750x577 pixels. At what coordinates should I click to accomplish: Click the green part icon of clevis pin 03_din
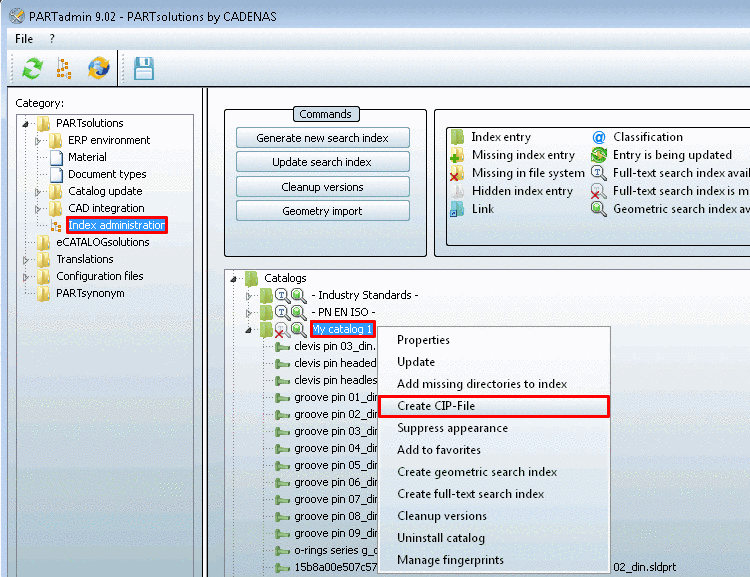tap(283, 347)
